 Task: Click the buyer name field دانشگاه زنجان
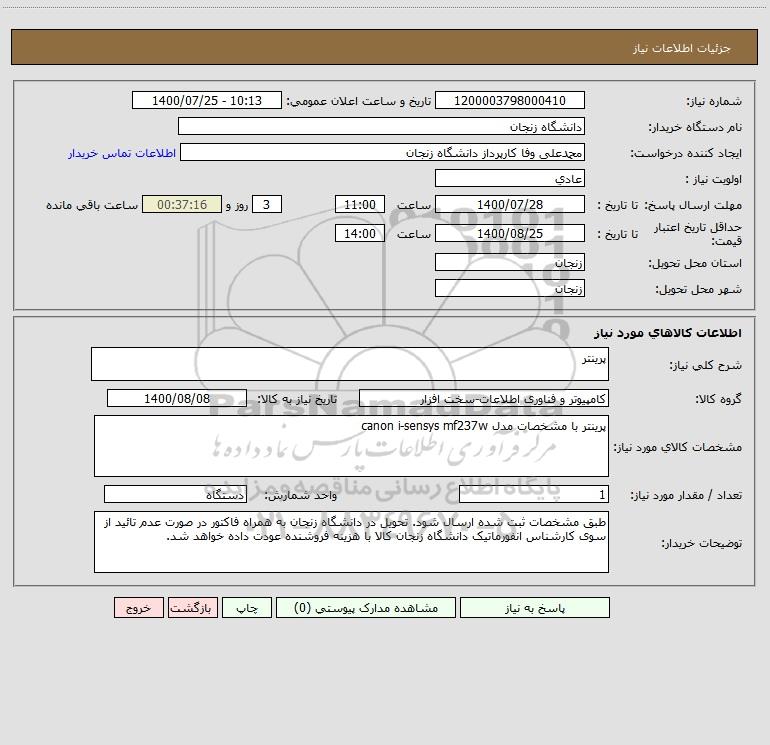coord(381,126)
